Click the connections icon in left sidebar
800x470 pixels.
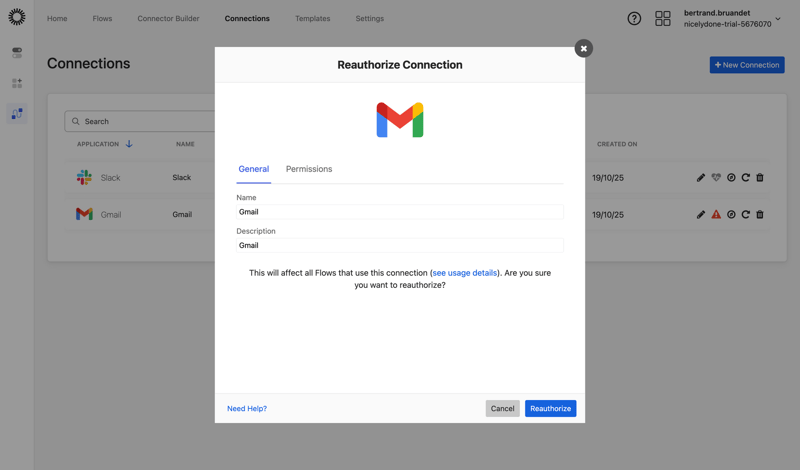[17, 114]
